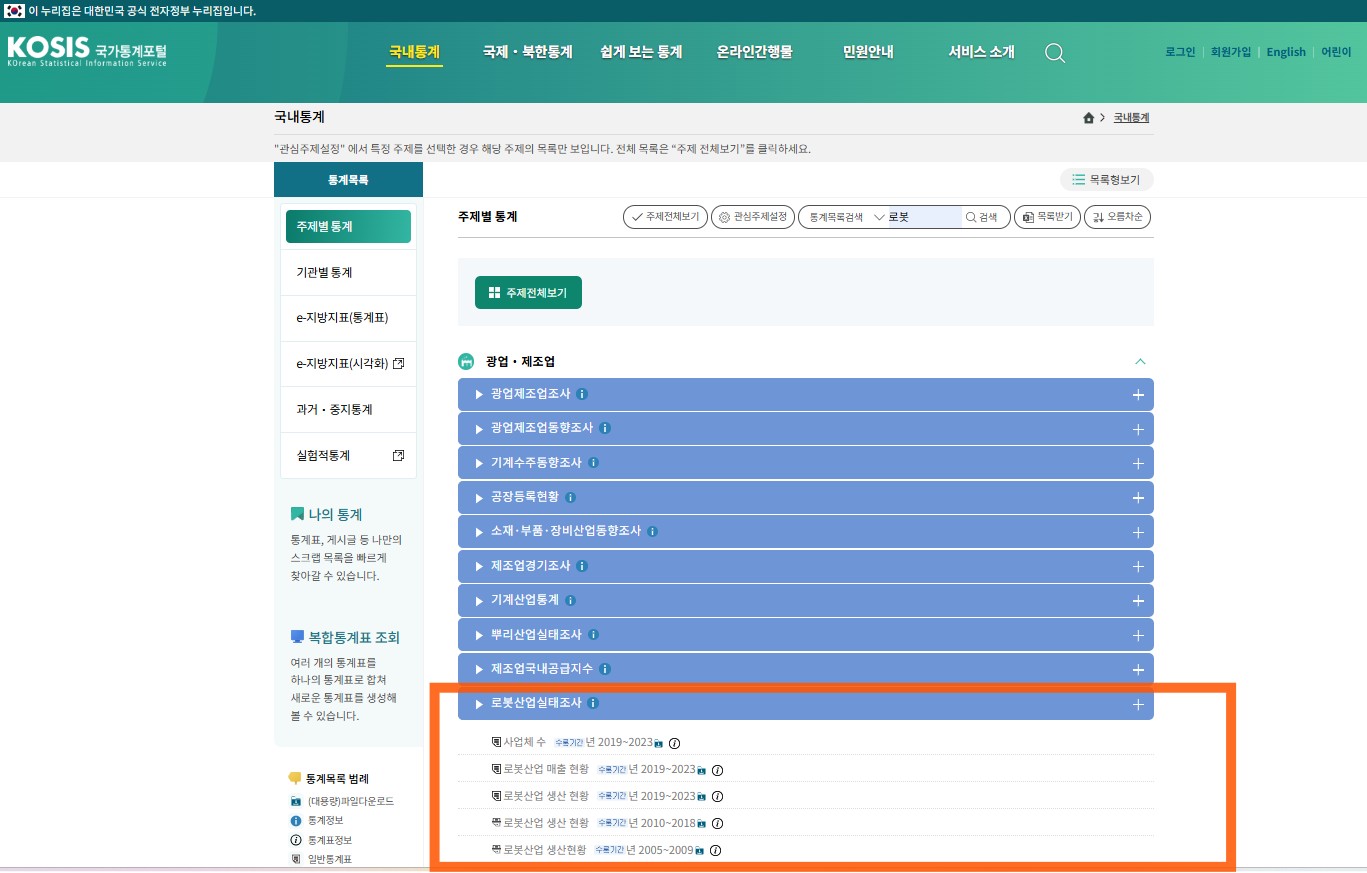The height and width of the screenshot is (873, 1367).
Task: Click info icon next to 로봇산업실태조사
Action: [593, 703]
